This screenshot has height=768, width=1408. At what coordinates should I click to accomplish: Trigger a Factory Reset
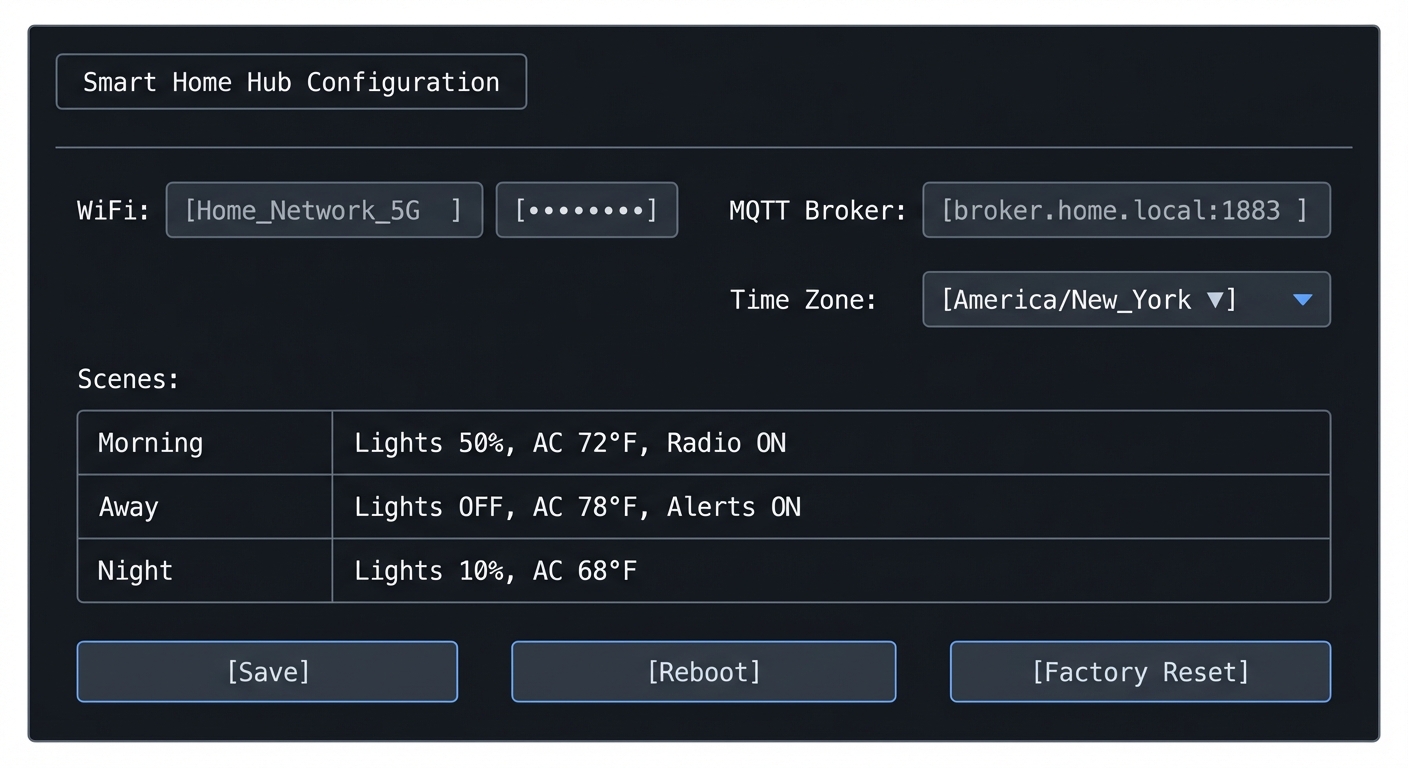[x=1139, y=671]
